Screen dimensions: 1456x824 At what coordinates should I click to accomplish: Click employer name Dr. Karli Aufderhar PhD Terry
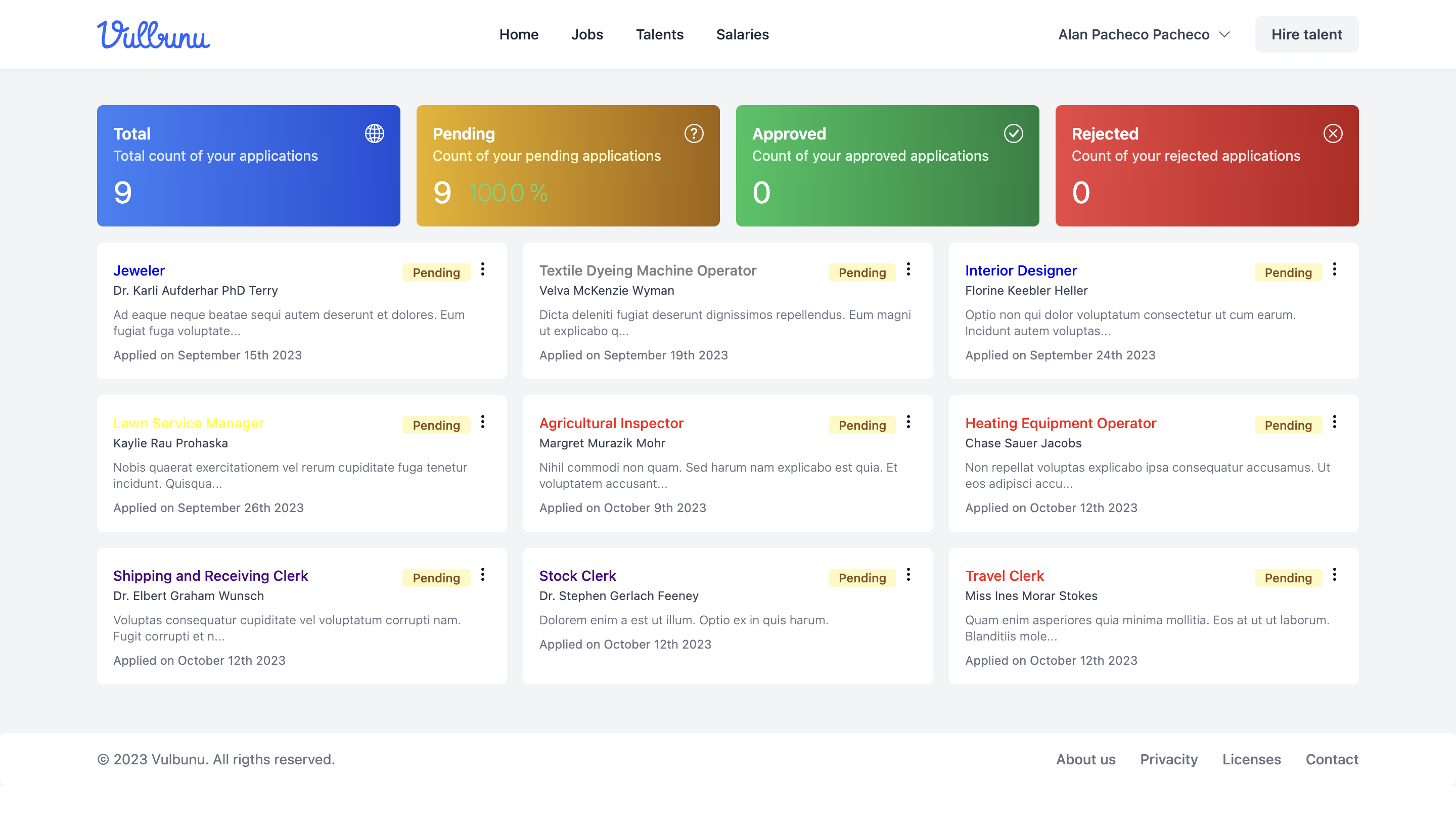(x=195, y=290)
